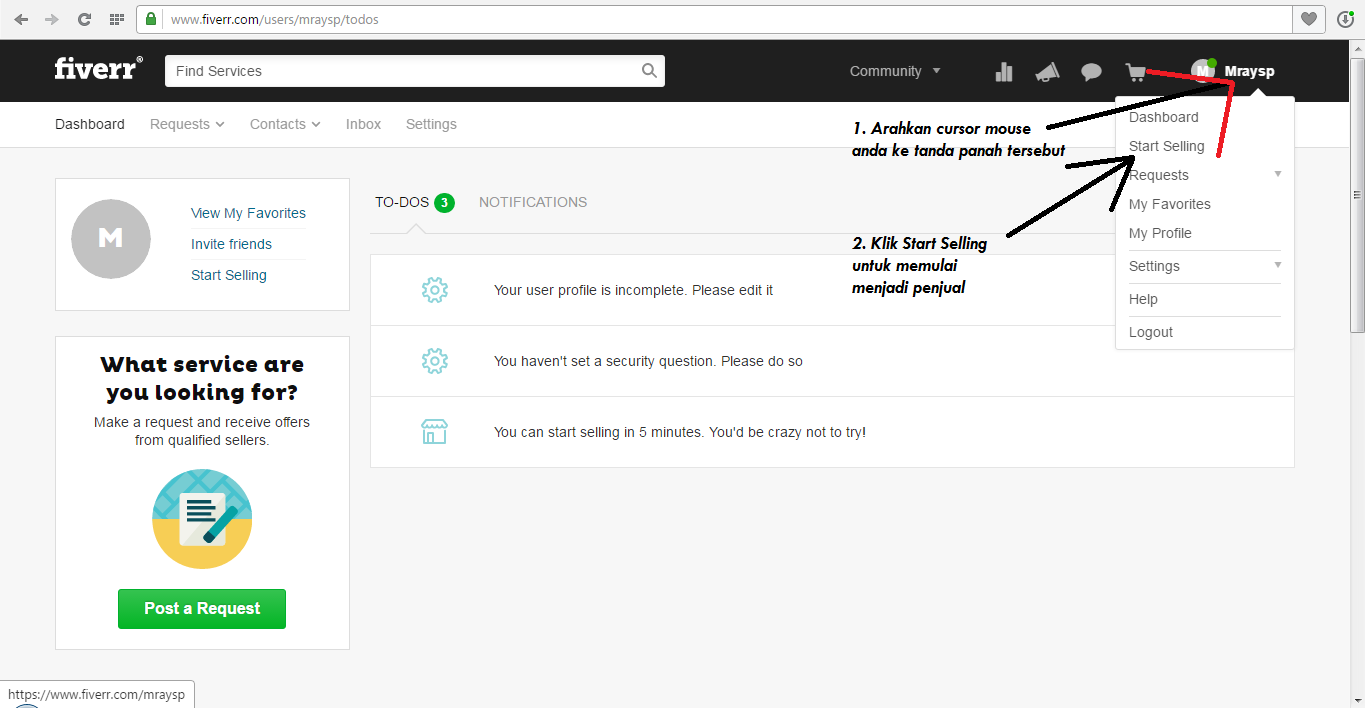Click the browser download arrow icon
This screenshot has height=708, width=1365.
(1345, 19)
